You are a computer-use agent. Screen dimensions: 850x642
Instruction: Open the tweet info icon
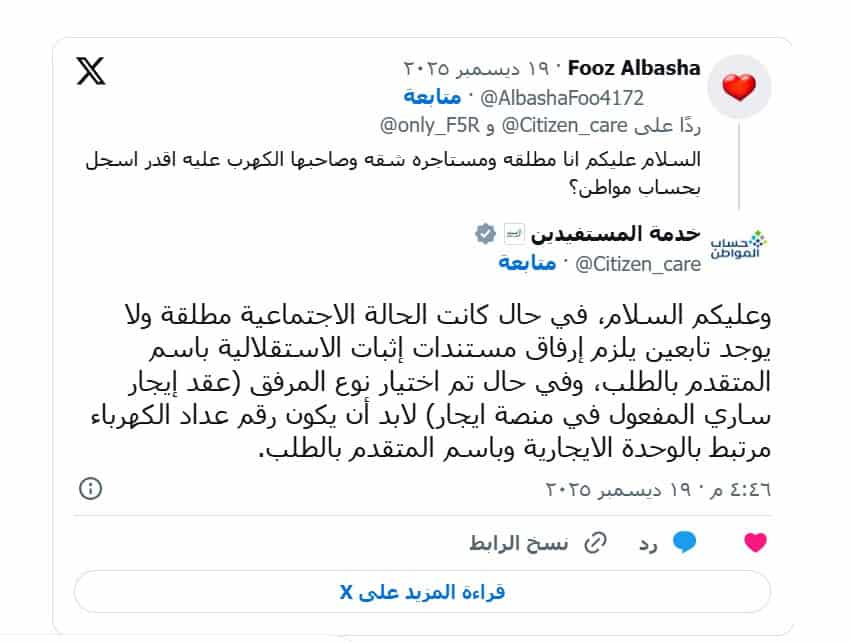(90, 489)
